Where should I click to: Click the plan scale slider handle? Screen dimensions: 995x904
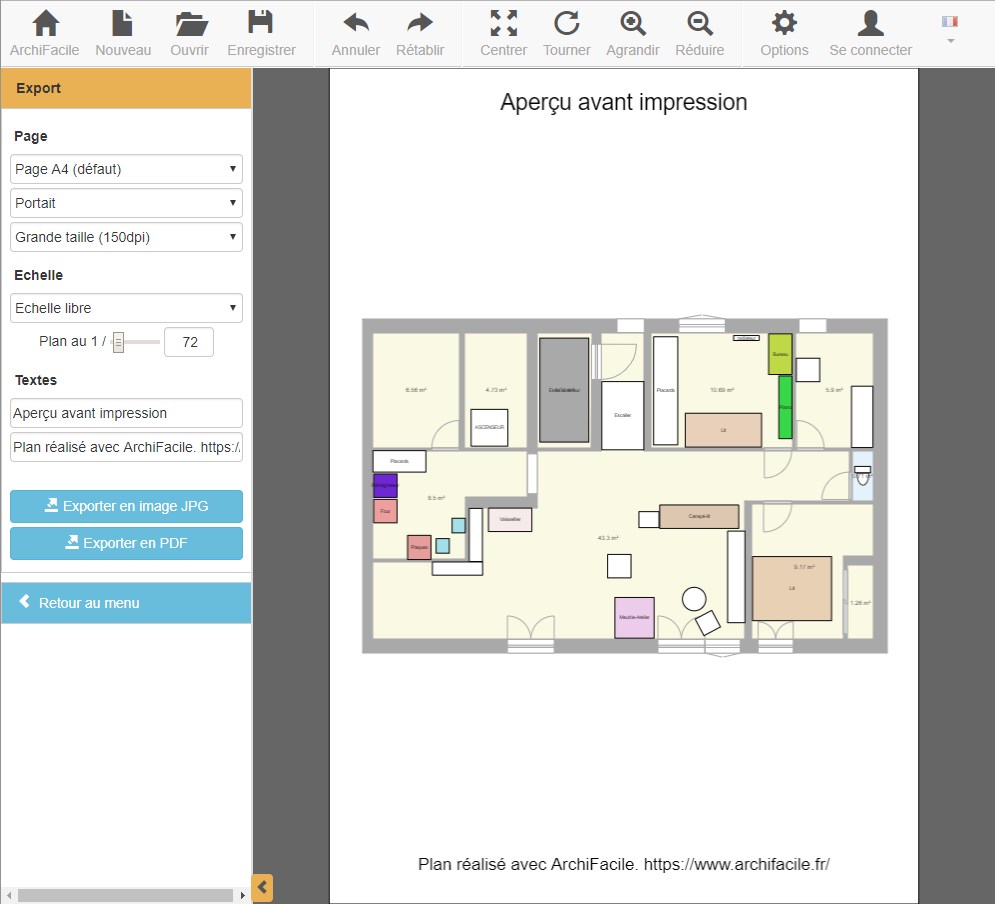(118, 343)
